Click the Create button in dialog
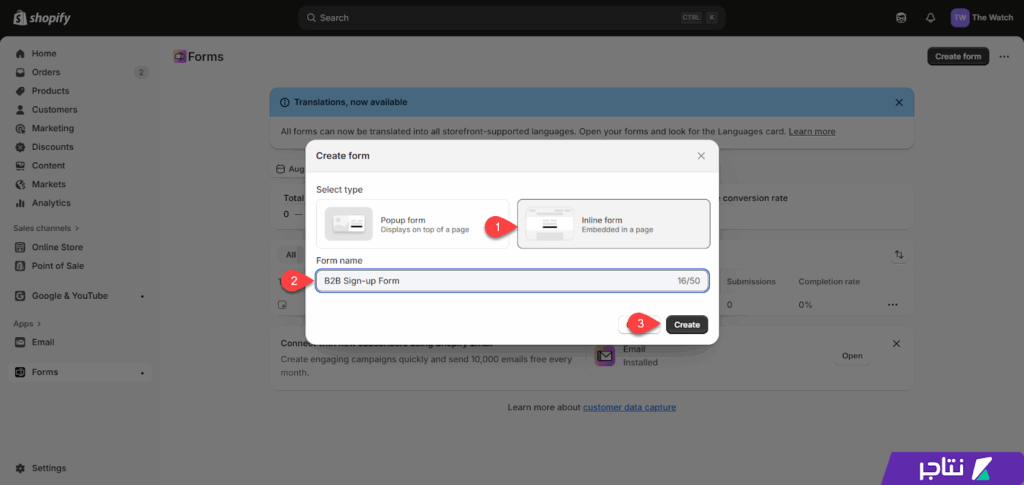The image size is (1024, 485). [686, 324]
